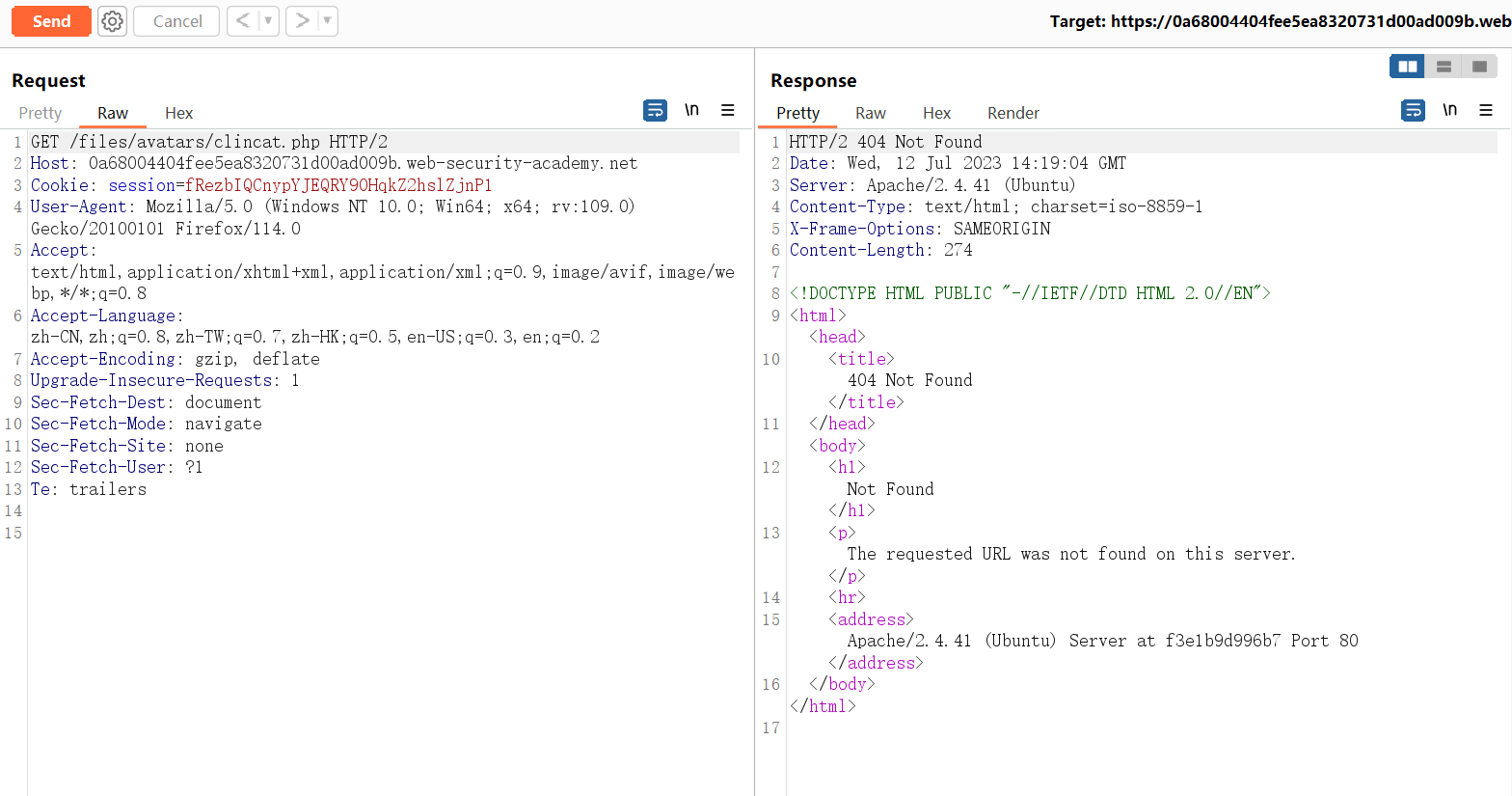Viewport: 1512px width, 796px height.
Task: Expand the back history dropdown arrow
Action: [x=268, y=21]
